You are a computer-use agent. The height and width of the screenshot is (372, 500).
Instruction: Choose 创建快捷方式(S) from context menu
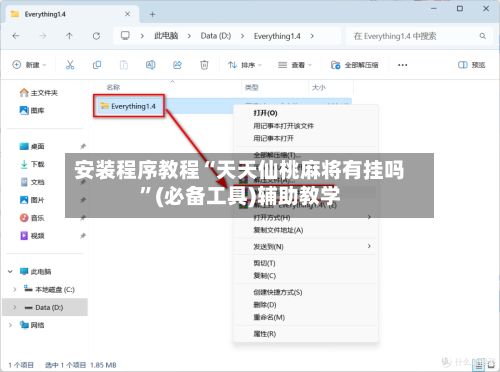click(x=278, y=292)
